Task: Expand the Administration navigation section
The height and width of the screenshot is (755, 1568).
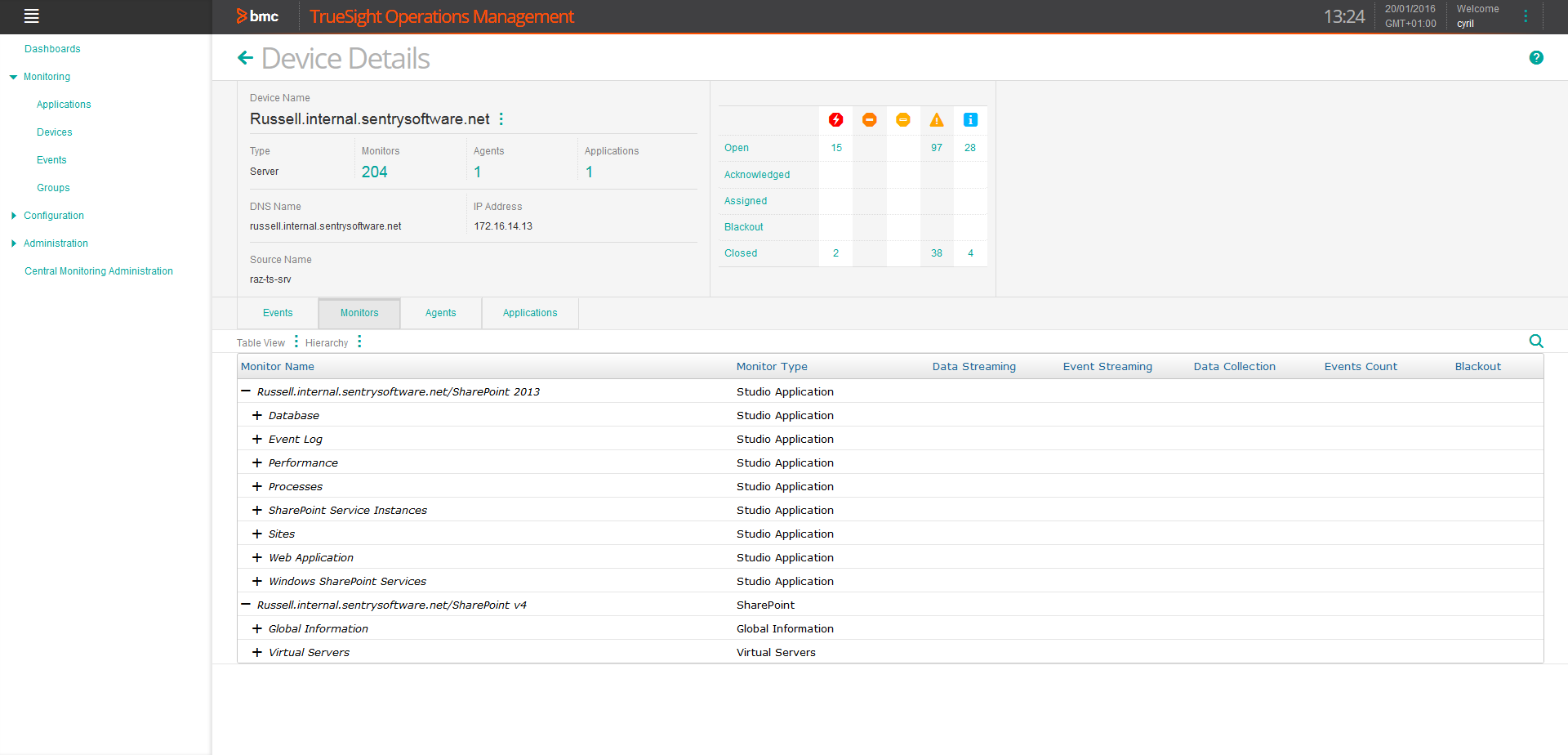Action: tap(14, 243)
